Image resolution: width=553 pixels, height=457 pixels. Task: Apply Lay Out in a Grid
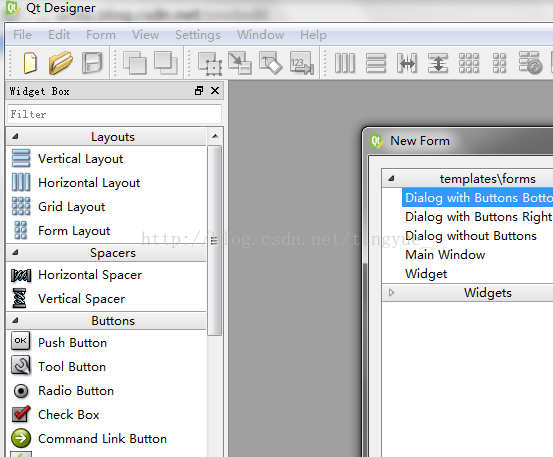click(x=469, y=63)
